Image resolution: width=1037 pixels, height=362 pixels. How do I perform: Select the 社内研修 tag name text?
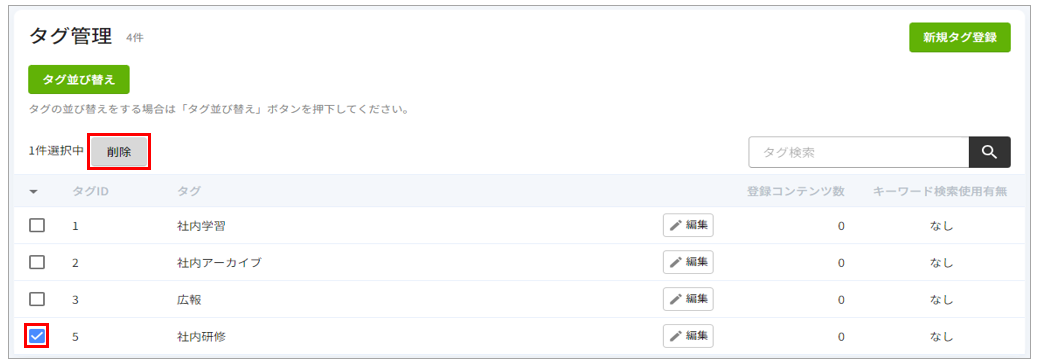(202, 337)
